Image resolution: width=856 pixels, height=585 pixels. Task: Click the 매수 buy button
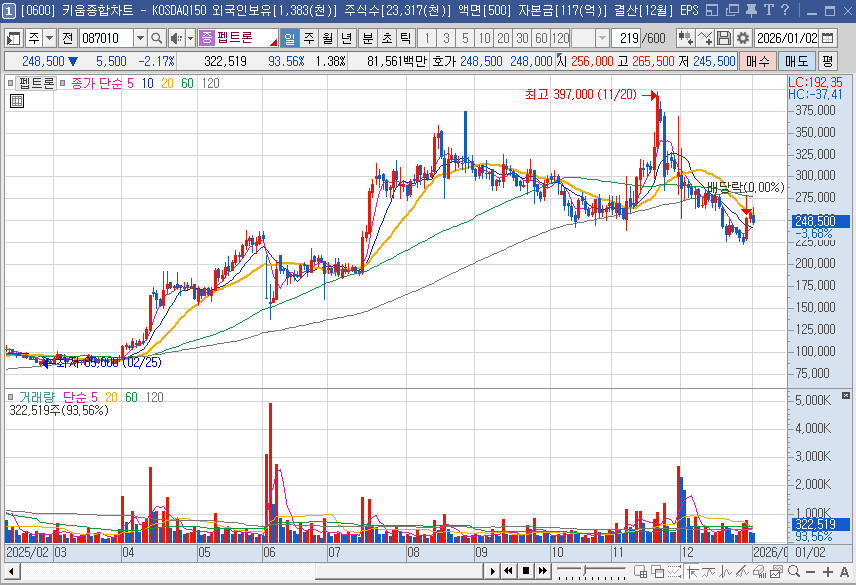tap(758, 61)
